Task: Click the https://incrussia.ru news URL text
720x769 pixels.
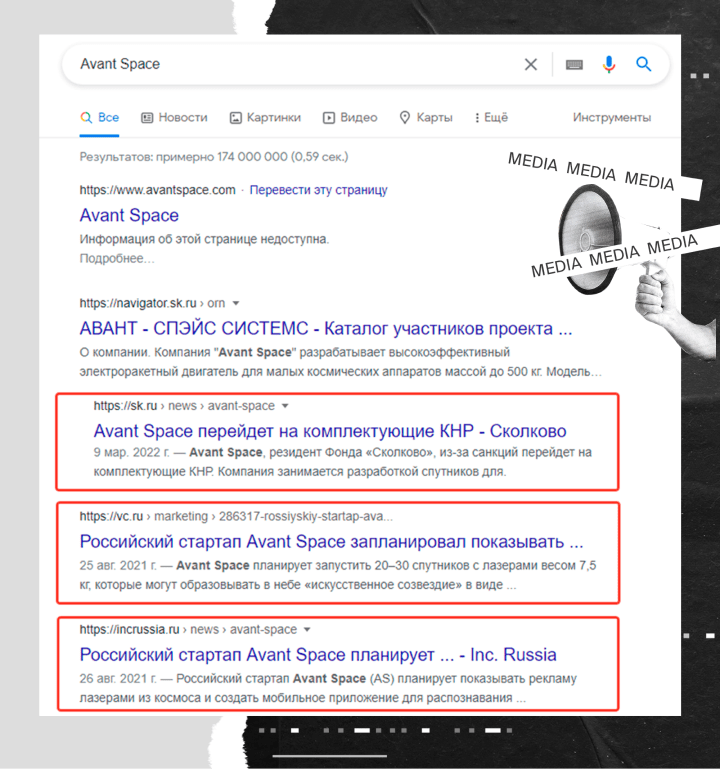Action: (188, 629)
